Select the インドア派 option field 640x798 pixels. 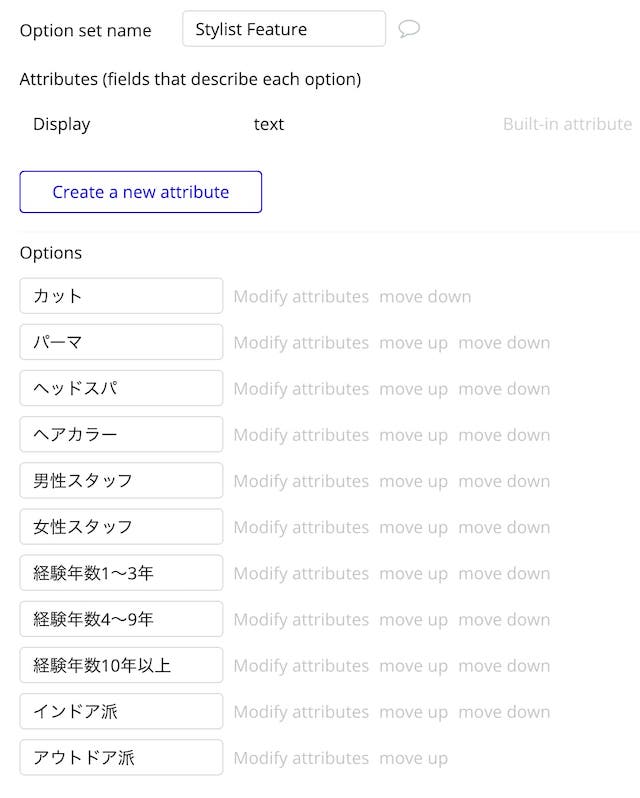[x=121, y=711]
